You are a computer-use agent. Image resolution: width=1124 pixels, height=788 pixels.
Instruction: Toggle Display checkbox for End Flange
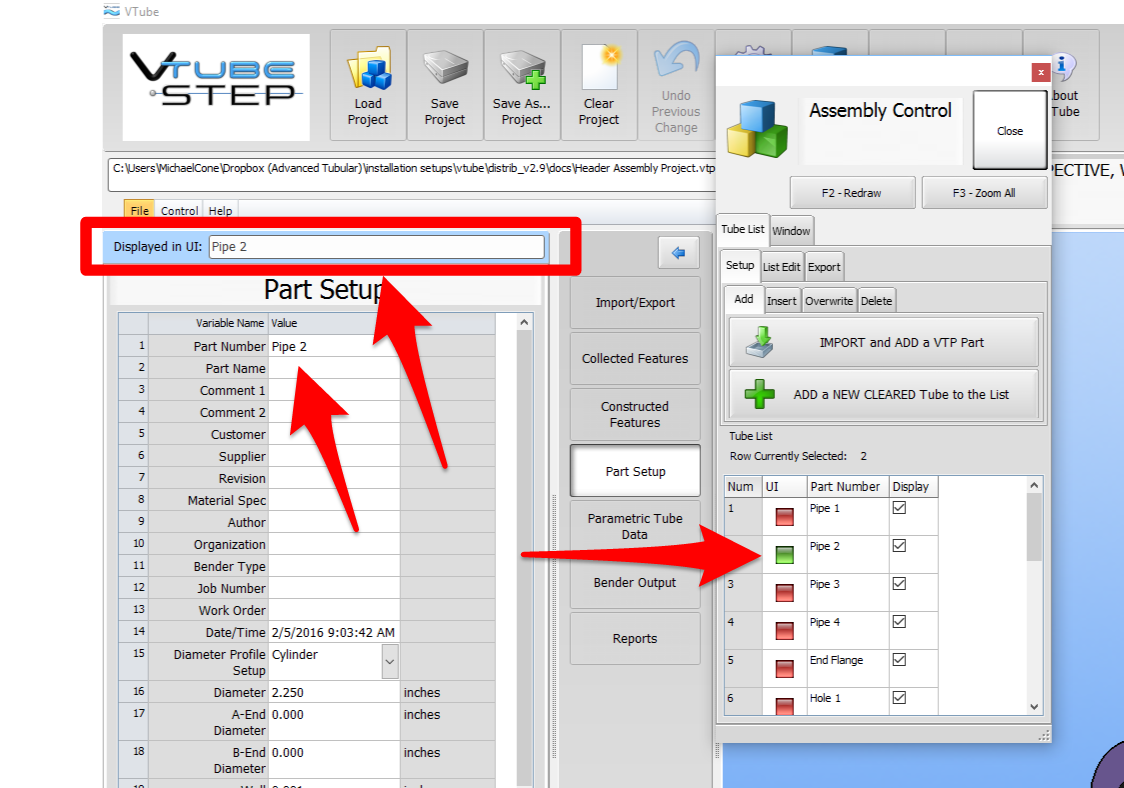[x=899, y=660]
